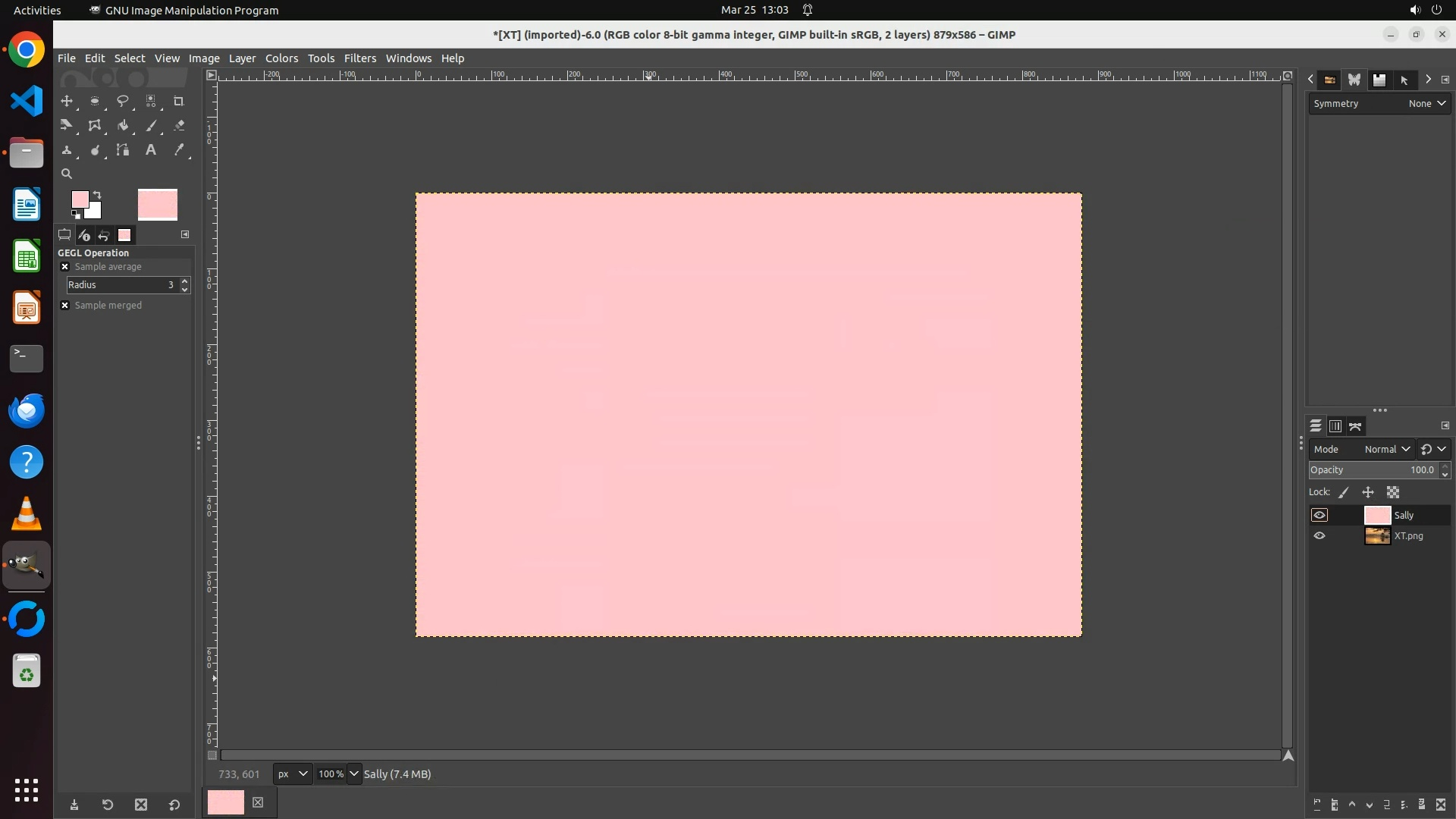
Task: Select the Eraser tool
Action: pos(179,126)
